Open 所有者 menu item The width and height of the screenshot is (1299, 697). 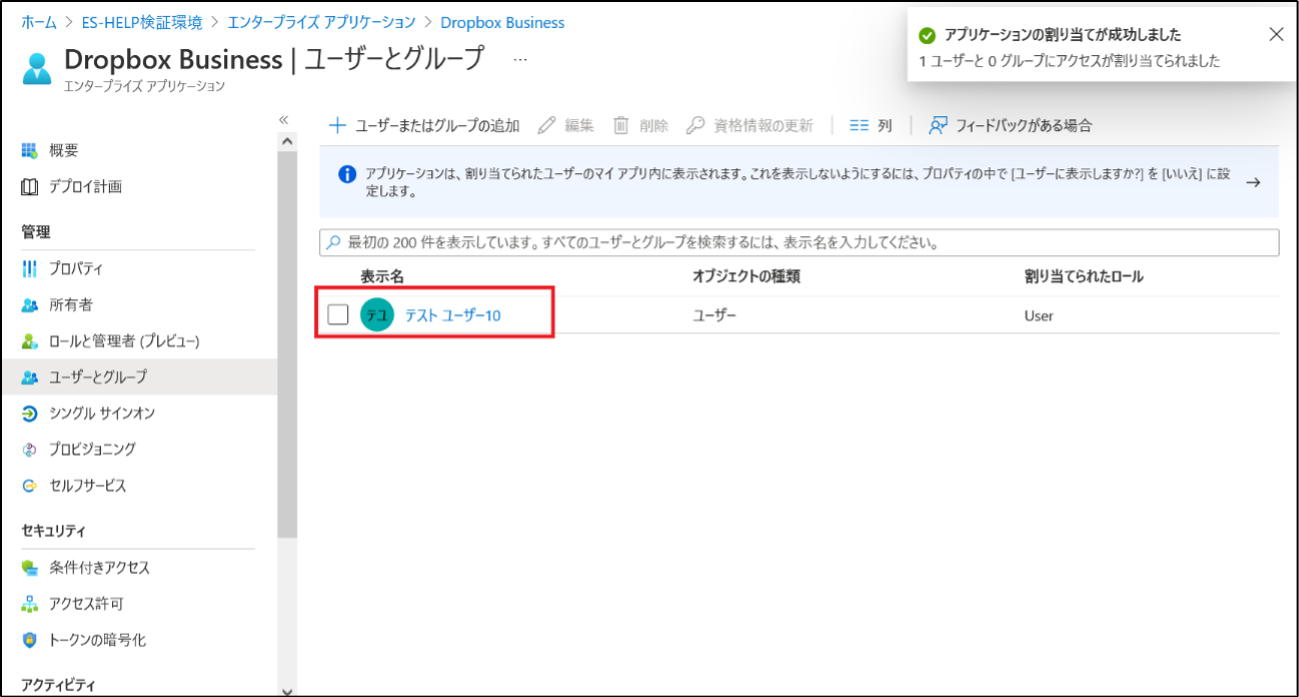(x=71, y=305)
